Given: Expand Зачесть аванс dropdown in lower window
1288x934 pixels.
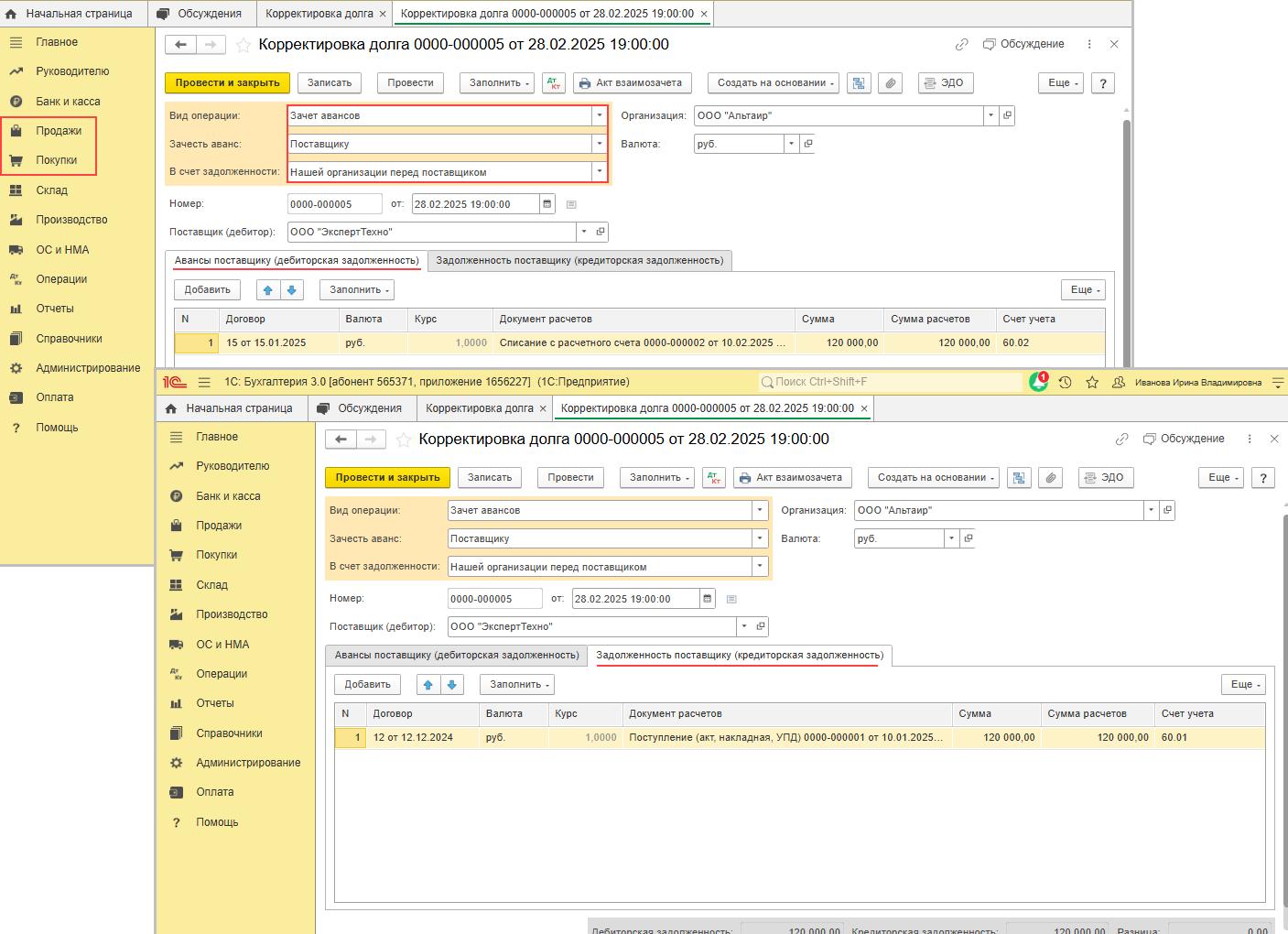Looking at the screenshot, I should (x=760, y=538).
